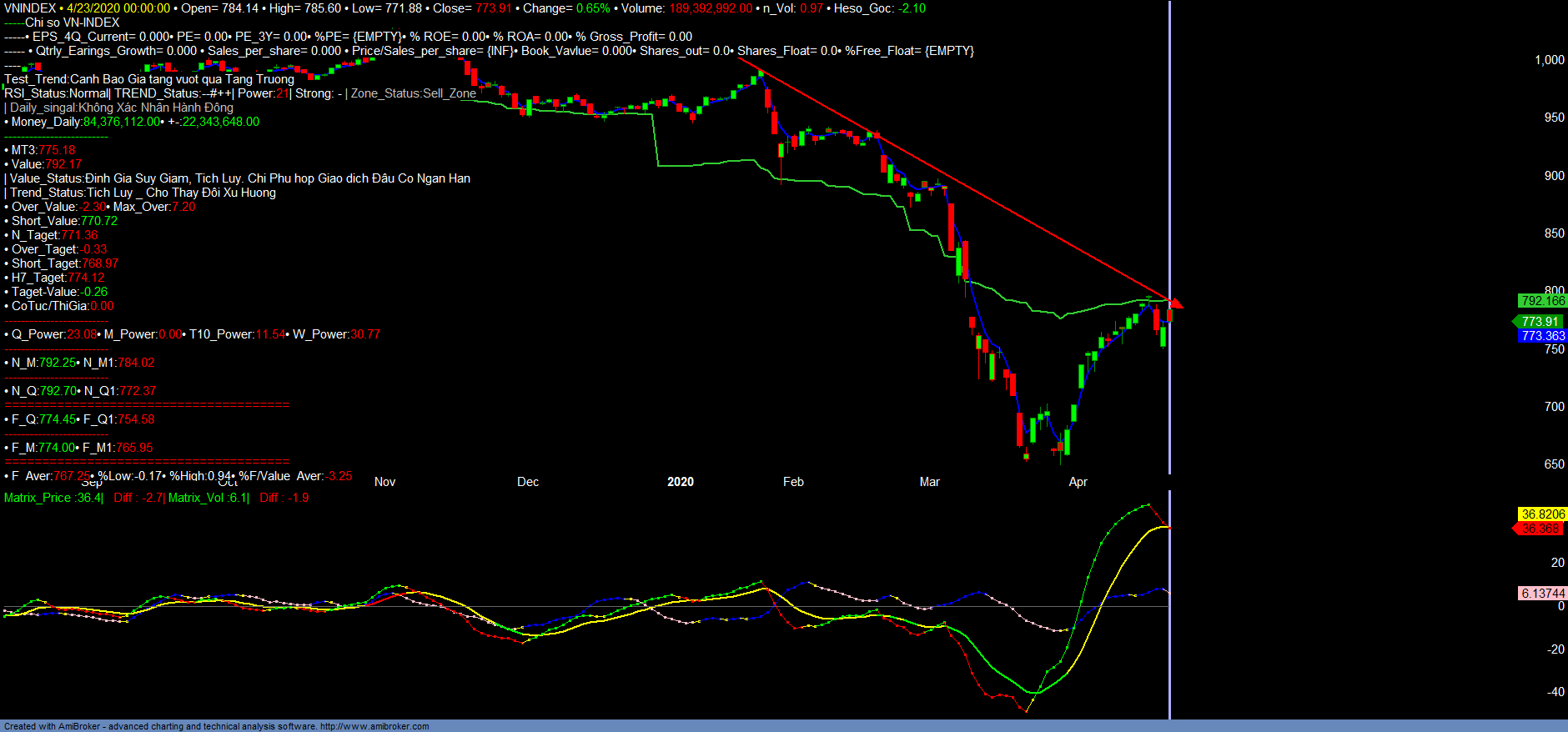Click the Zone_Status Sell_Zone text
1568x732 pixels.
(x=413, y=93)
